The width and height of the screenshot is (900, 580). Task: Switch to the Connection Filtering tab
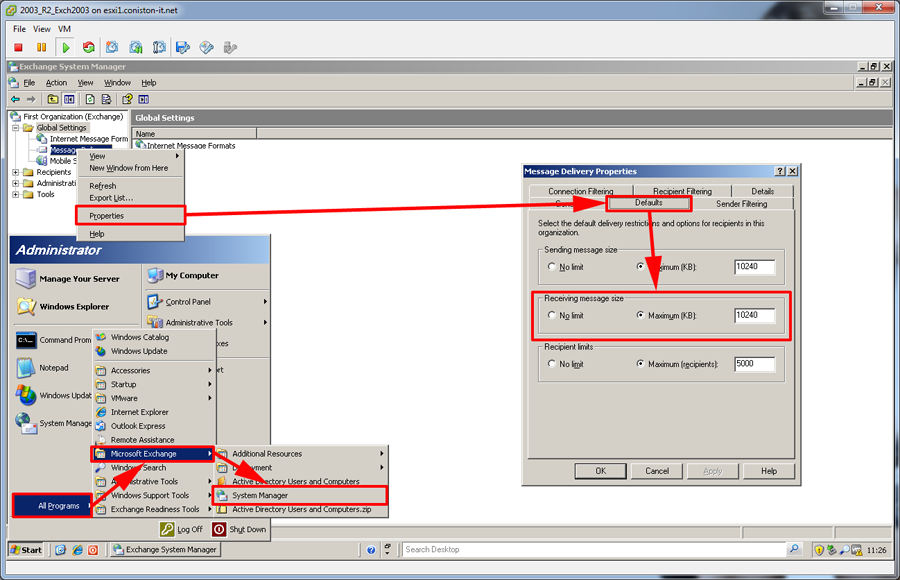coord(581,191)
